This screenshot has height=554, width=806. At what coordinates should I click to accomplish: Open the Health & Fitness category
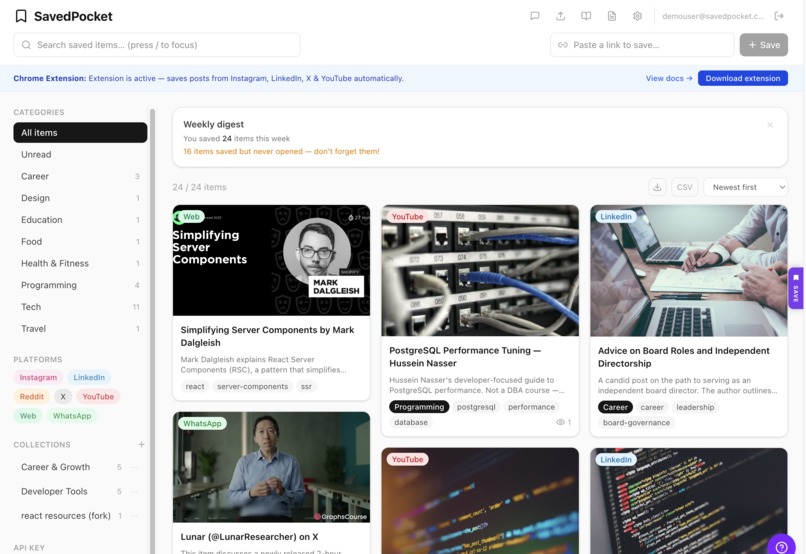[80, 263]
